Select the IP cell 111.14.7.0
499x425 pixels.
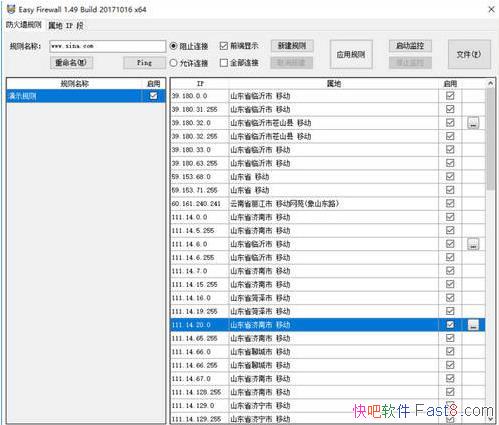point(200,271)
